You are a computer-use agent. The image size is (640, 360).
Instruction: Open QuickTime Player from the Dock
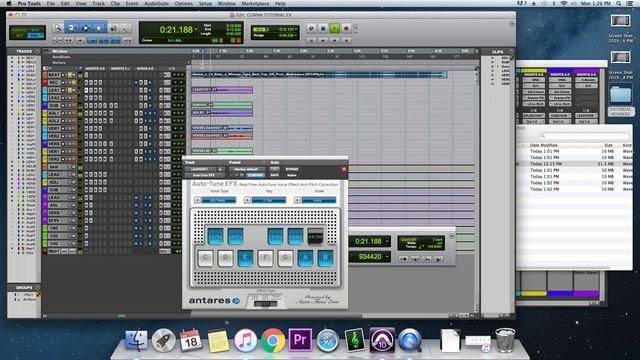coord(410,340)
